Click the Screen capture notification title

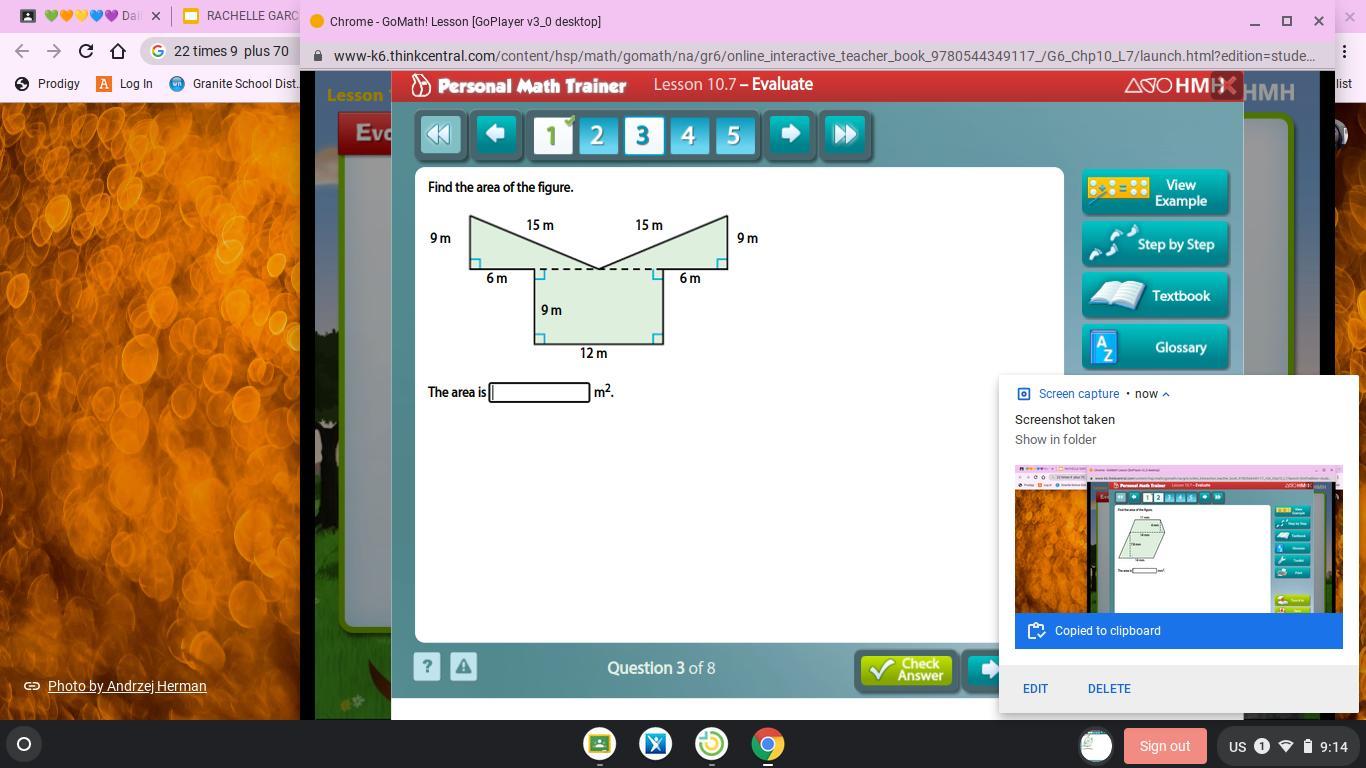[1079, 394]
